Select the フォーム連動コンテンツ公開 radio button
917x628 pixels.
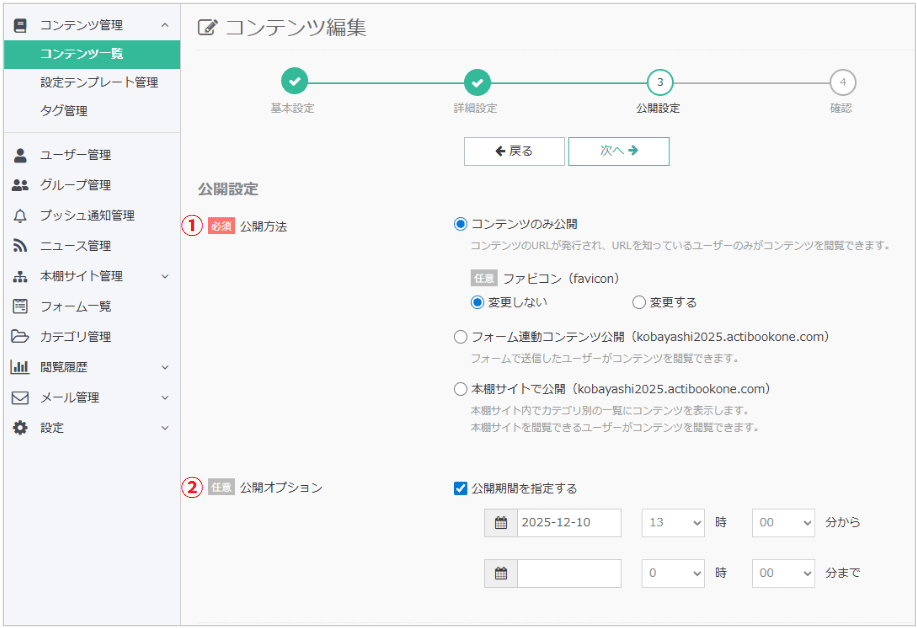pos(459,336)
